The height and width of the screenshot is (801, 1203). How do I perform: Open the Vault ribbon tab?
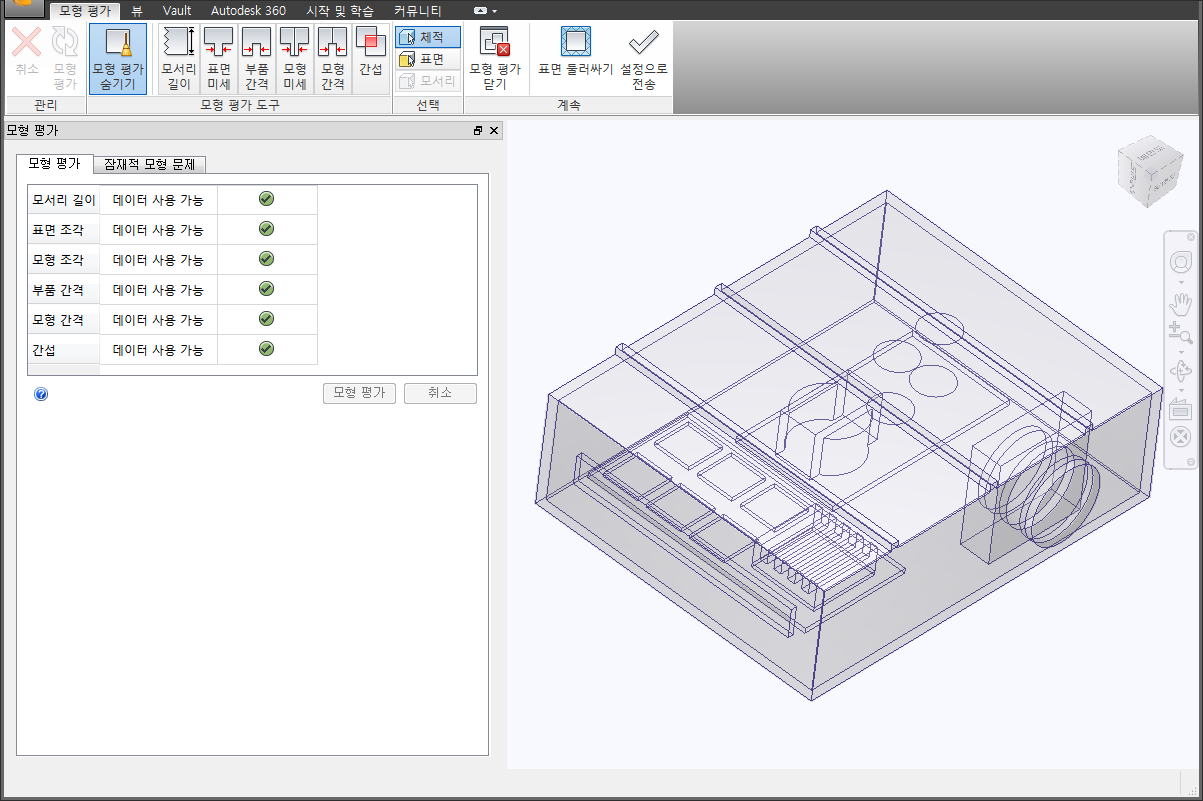[177, 11]
